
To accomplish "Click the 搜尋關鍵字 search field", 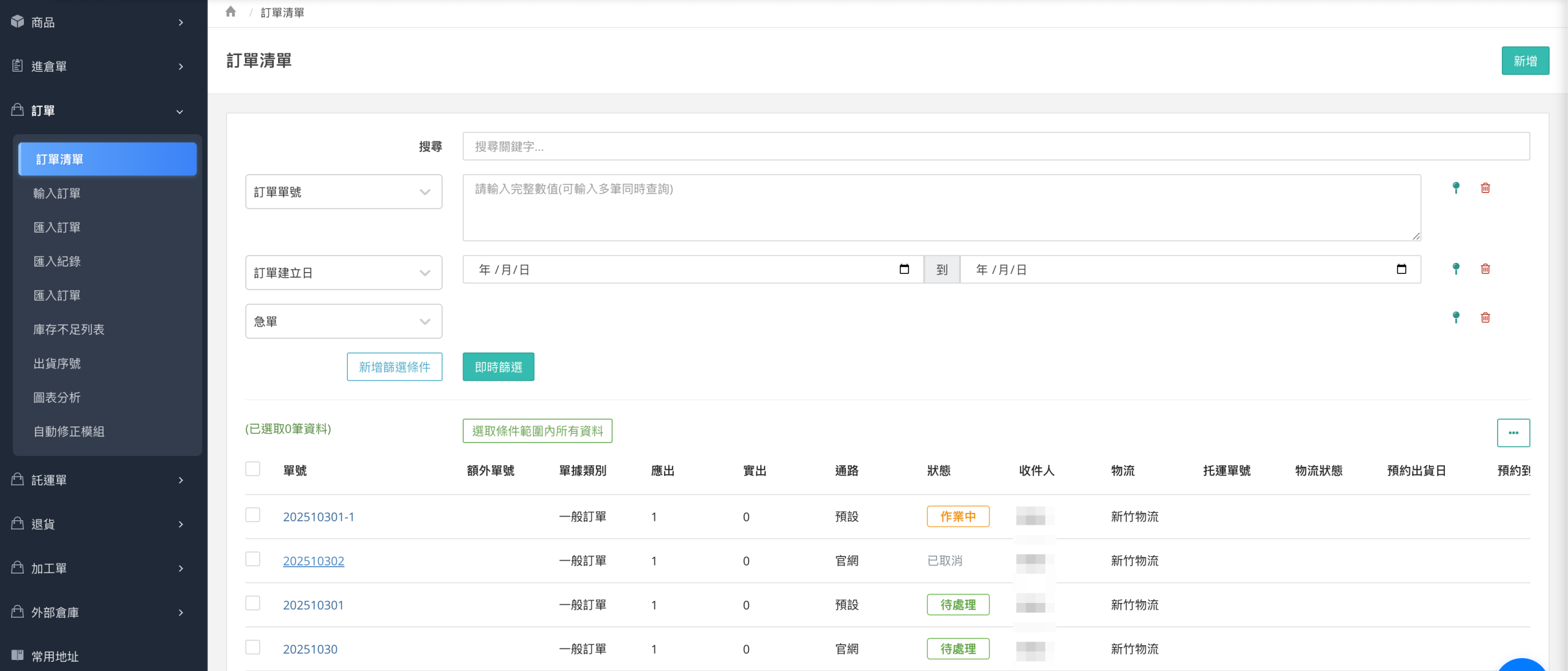I will pyautogui.click(x=996, y=146).
